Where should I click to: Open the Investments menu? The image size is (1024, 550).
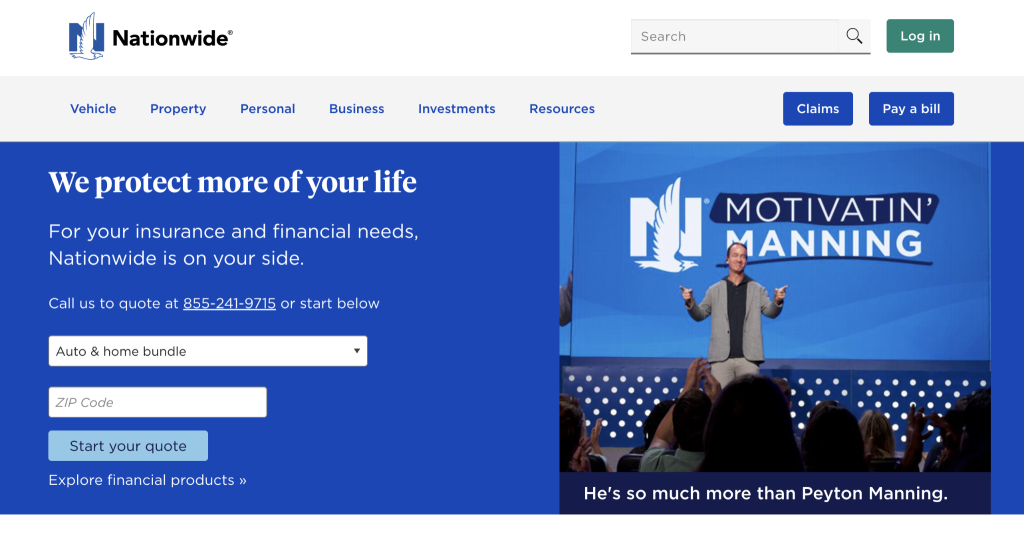456,109
